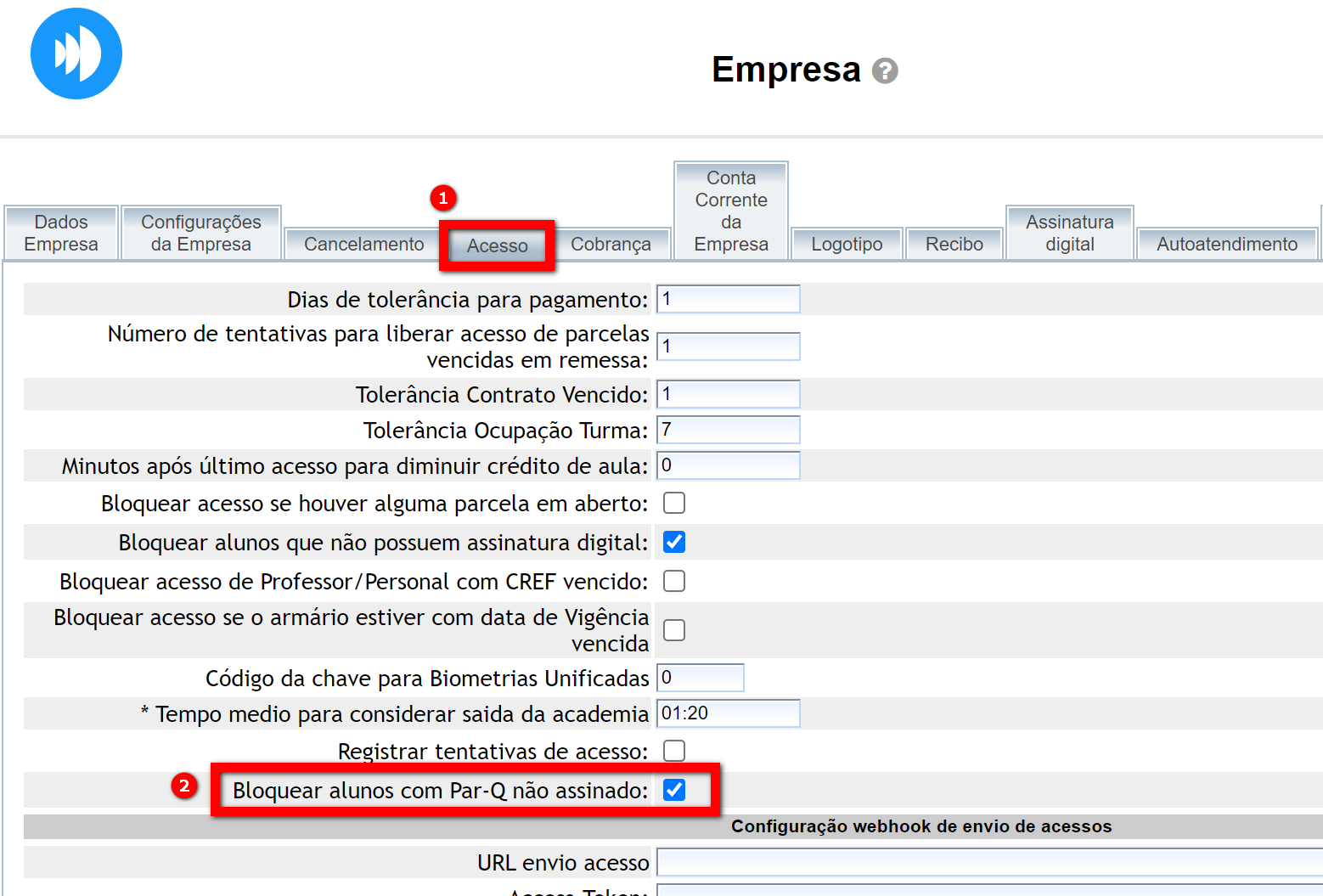Open the Conta Corrente da Empresa tab
The image size is (1323, 896).
(x=731, y=211)
